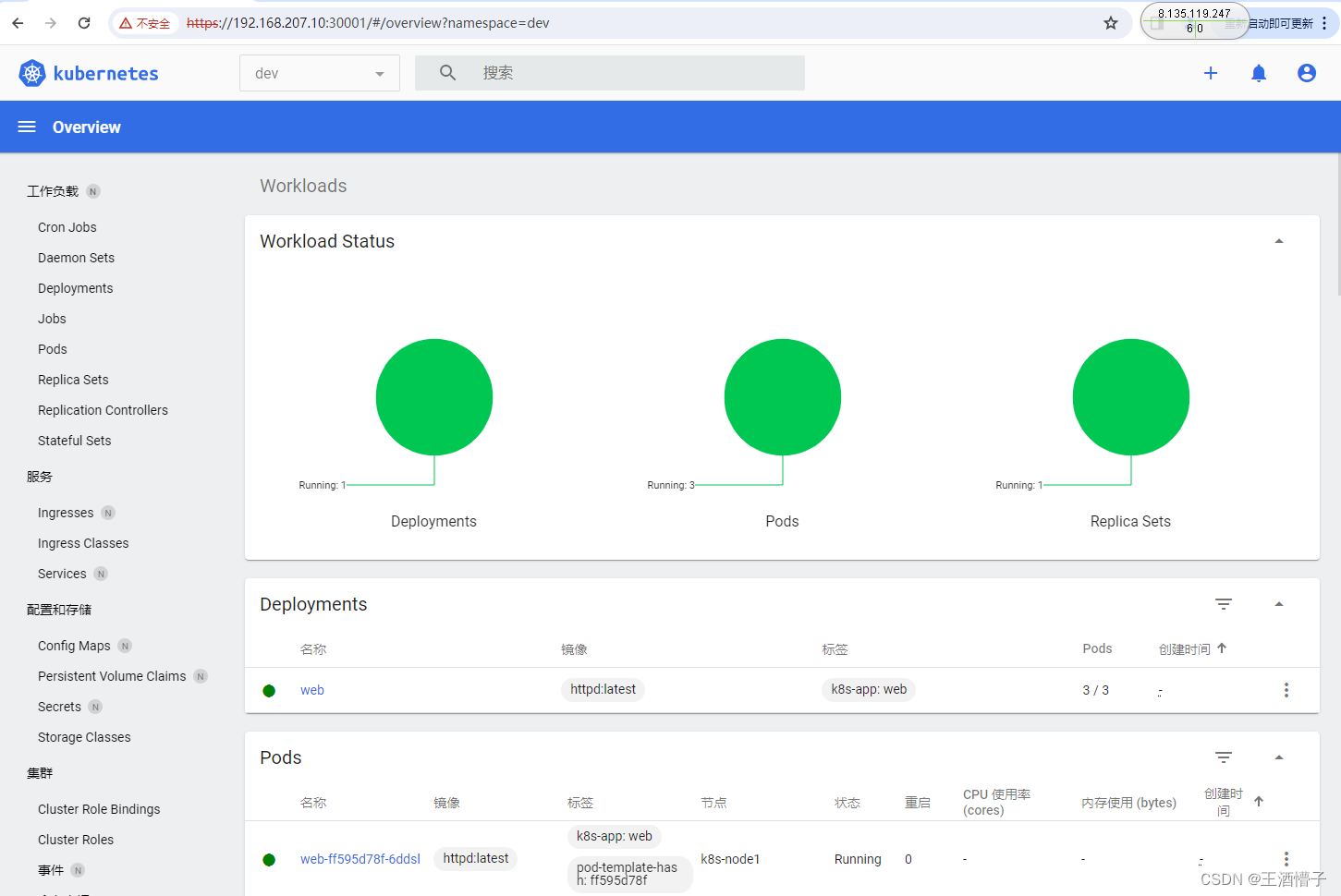Open Cluster Roles in sidebar
The width and height of the screenshot is (1341, 896).
tap(76, 840)
